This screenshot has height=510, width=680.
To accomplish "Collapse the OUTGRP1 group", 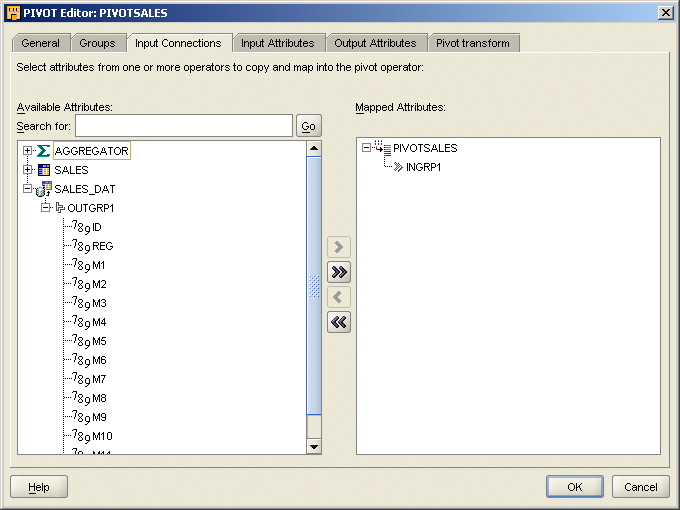I will click(46, 208).
